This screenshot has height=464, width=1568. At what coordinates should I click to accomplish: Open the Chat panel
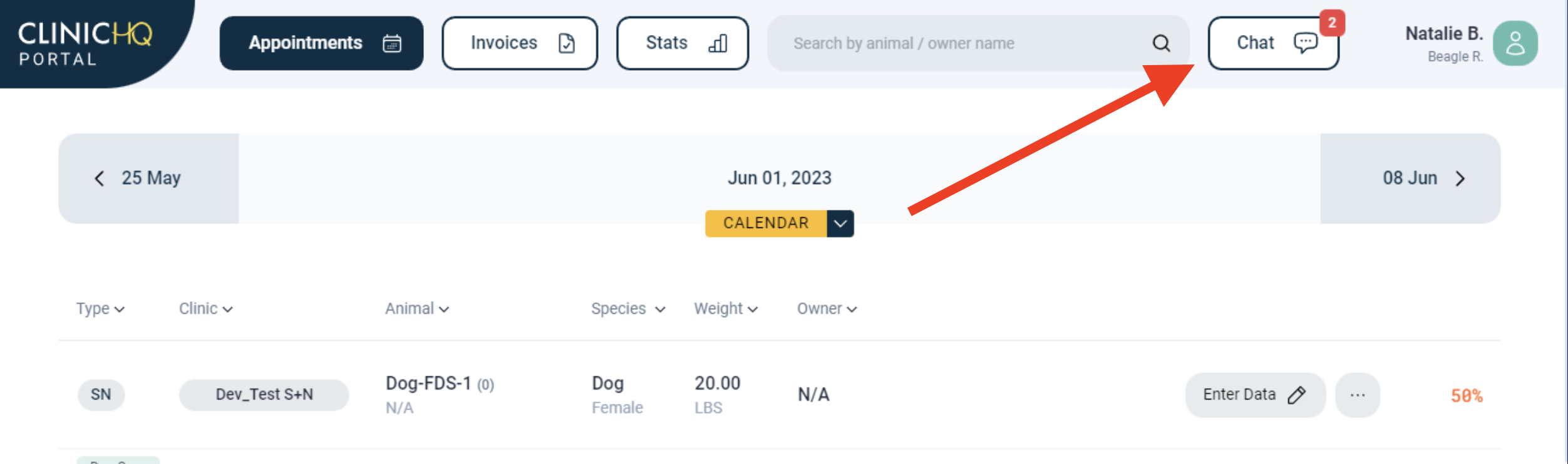coord(1272,43)
